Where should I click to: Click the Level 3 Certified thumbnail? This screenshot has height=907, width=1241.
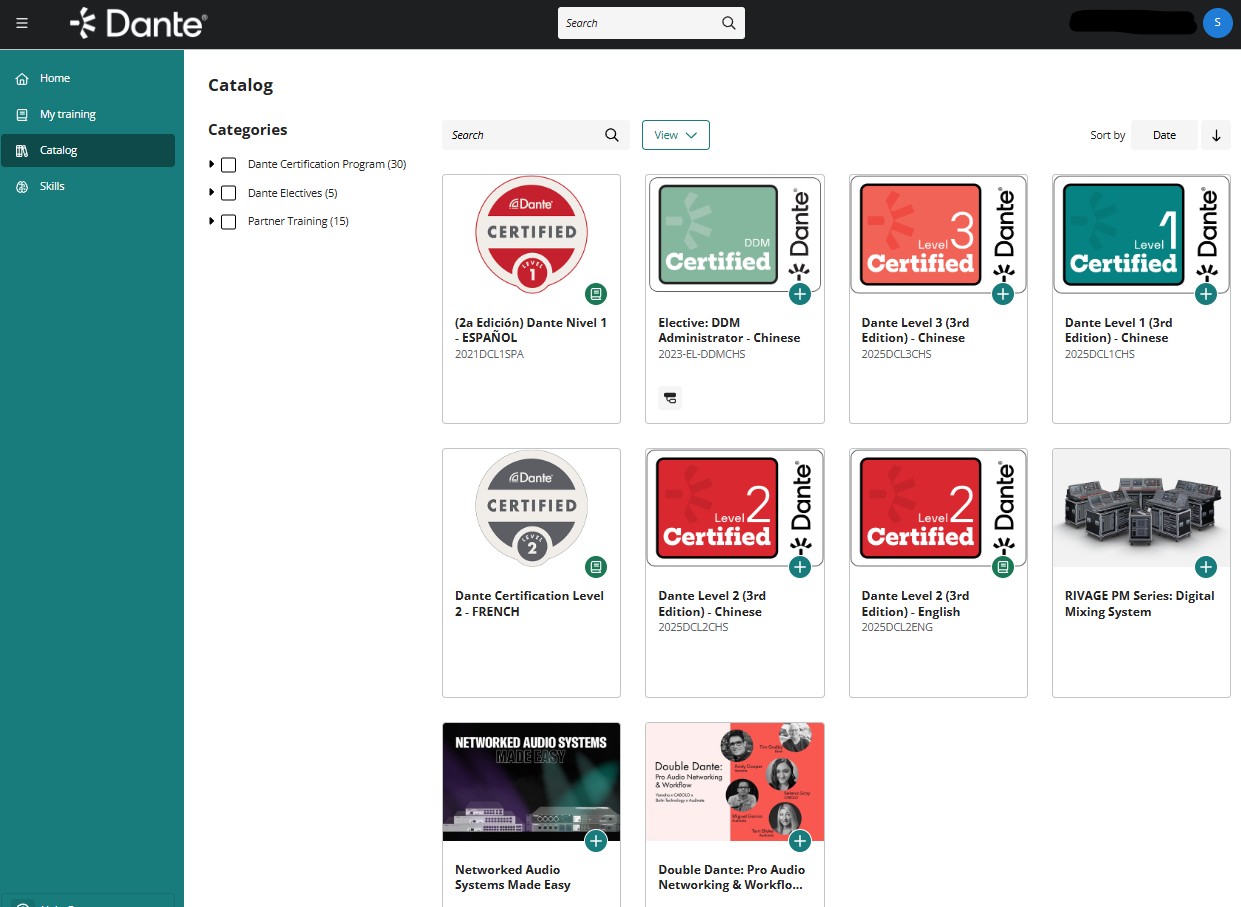pyautogui.click(x=938, y=235)
